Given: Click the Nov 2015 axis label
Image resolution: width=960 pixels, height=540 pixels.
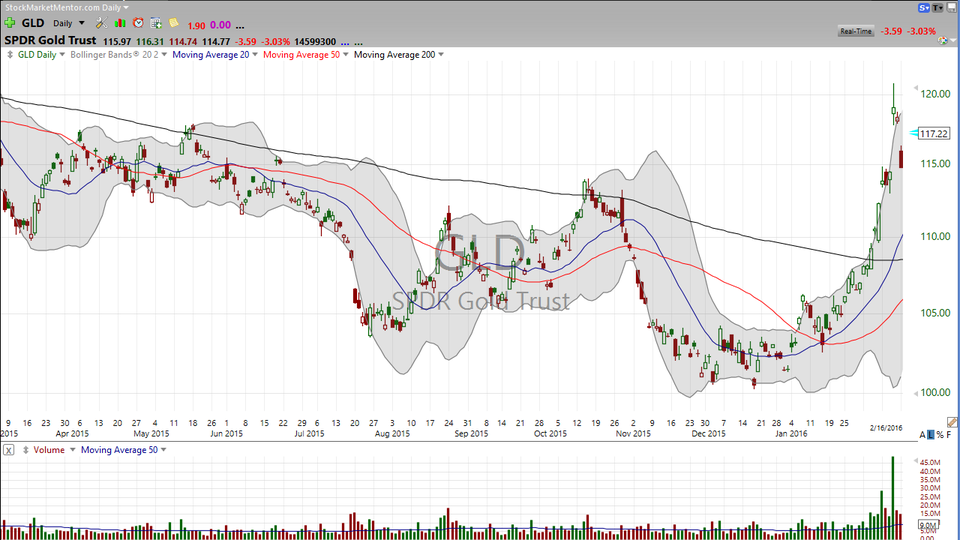Looking at the screenshot, I should click(633, 433).
